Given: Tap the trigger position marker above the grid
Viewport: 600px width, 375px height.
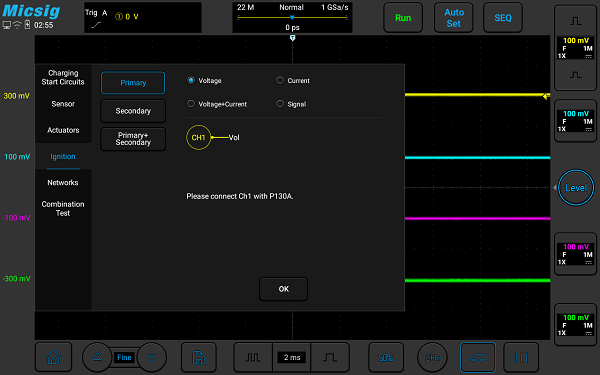Looking at the screenshot, I should 292,38.
